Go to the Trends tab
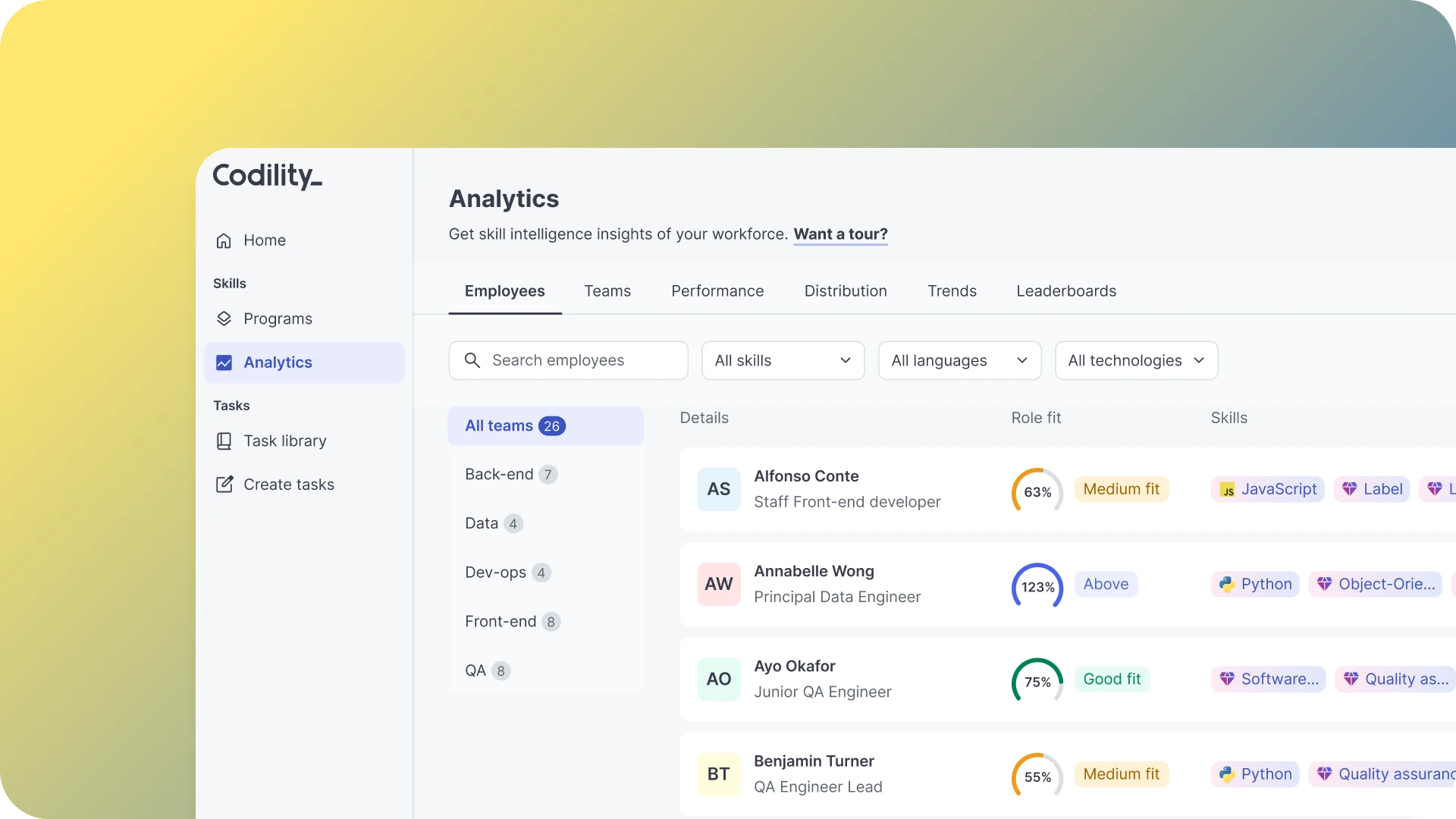The height and width of the screenshot is (819, 1456). [x=952, y=291]
